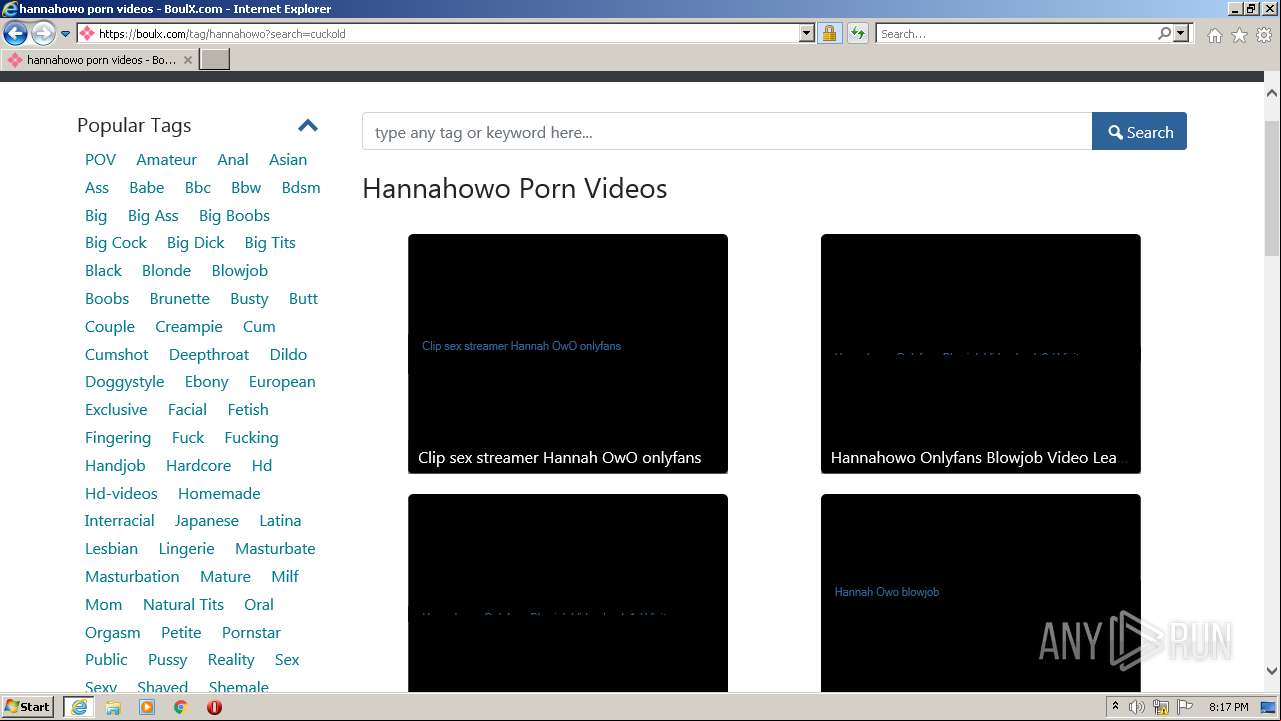Click the scrollbar up arrow
The image size is (1281, 721).
point(1272,93)
